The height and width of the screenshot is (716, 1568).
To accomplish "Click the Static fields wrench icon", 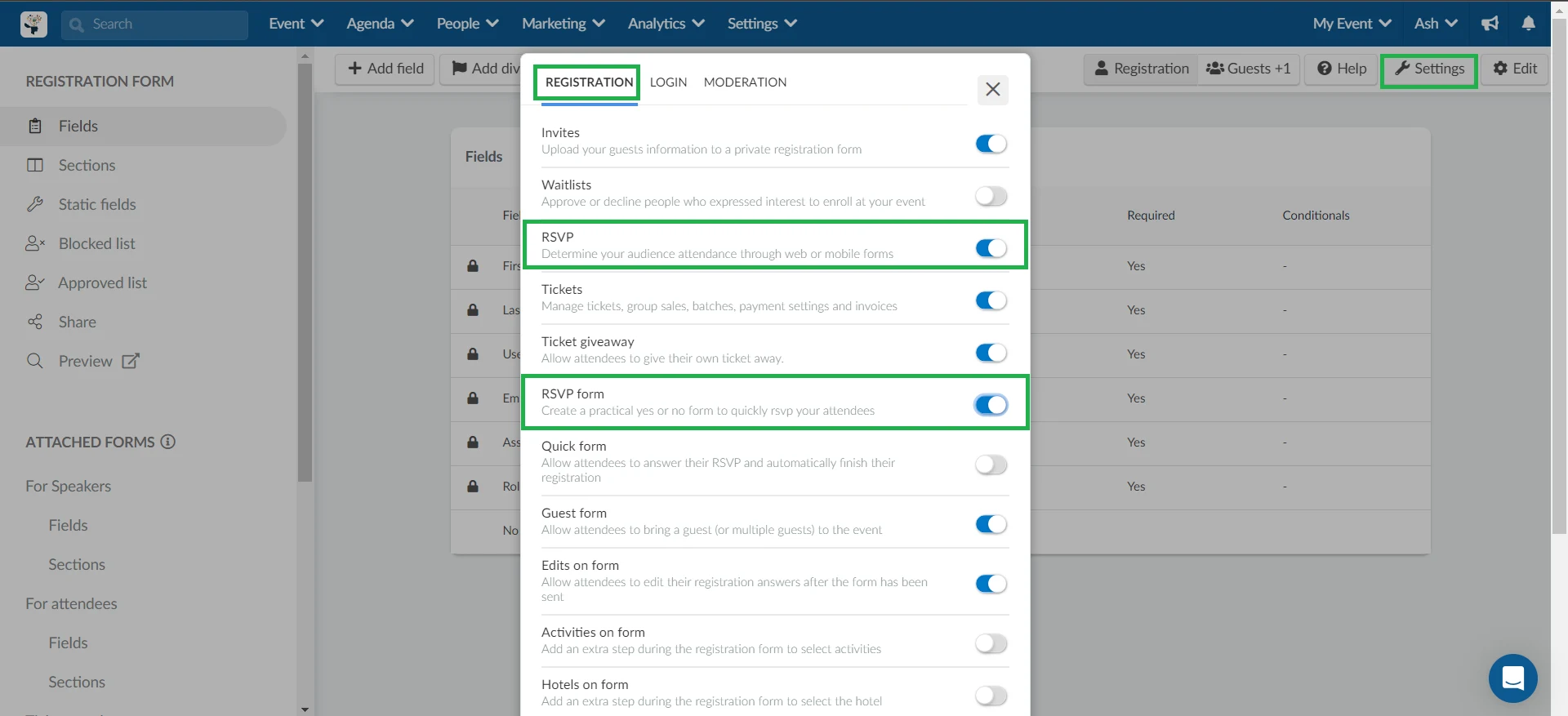I will click(x=35, y=204).
